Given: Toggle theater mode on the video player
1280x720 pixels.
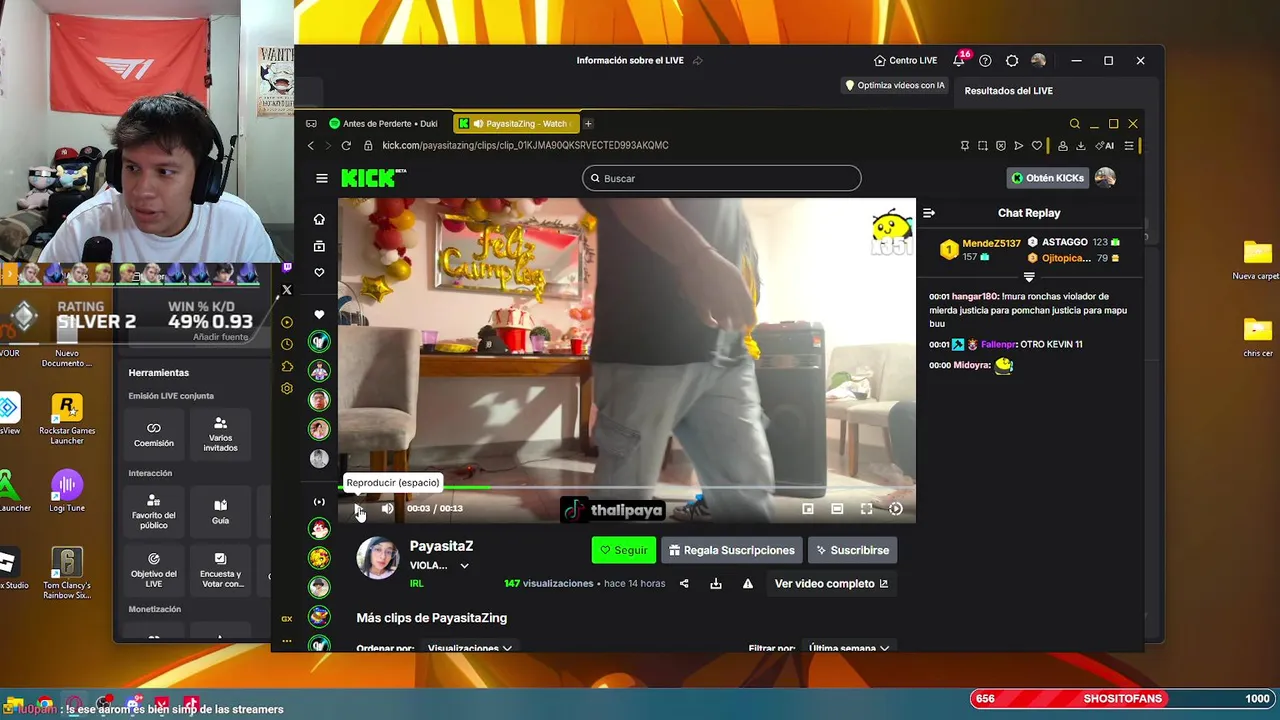Looking at the screenshot, I should tap(837, 509).
